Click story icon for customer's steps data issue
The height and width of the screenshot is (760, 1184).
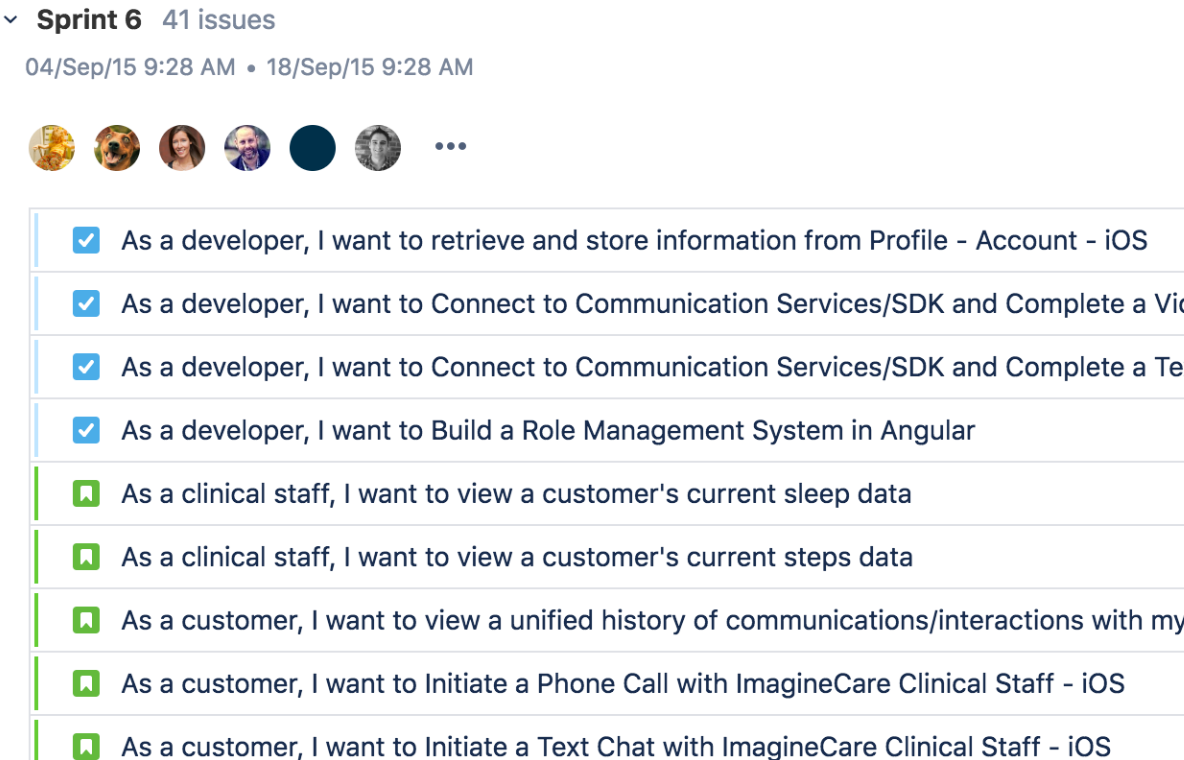[x=86, y=557]
